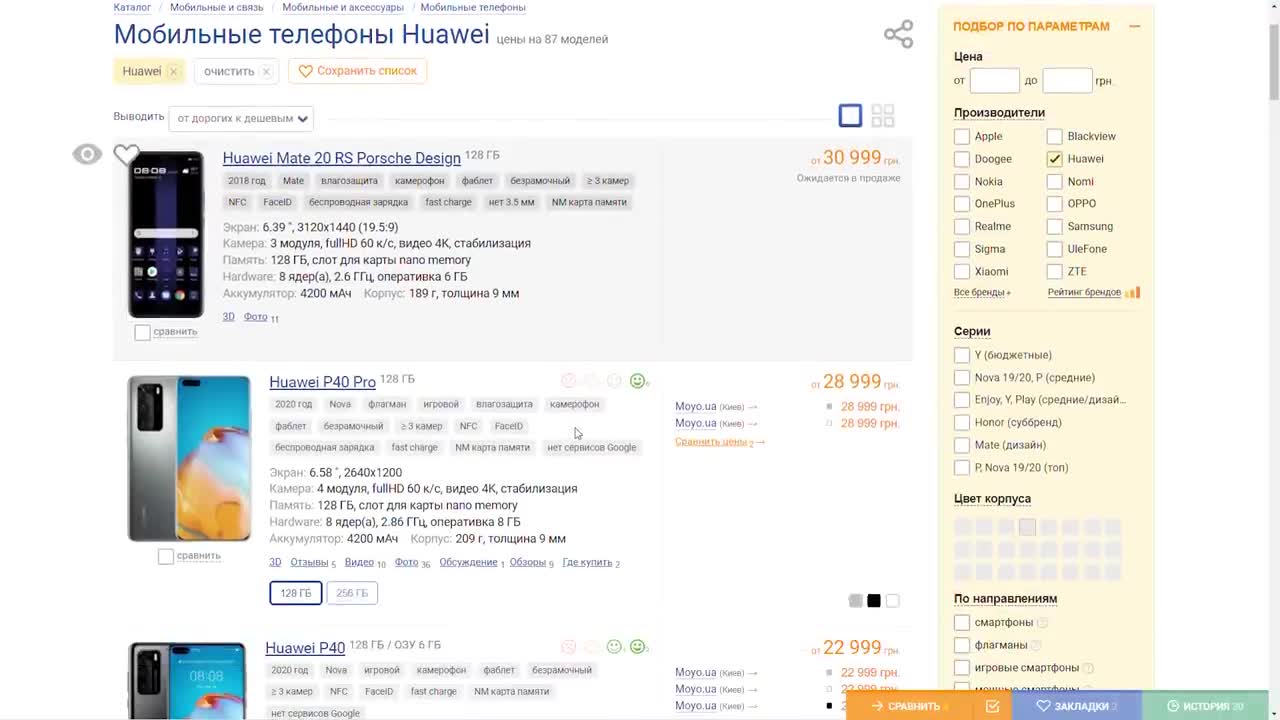The image size is (1280, 720).
Task: Check the OPPO manufacturer checkbox
Action: pos(1054,204)
